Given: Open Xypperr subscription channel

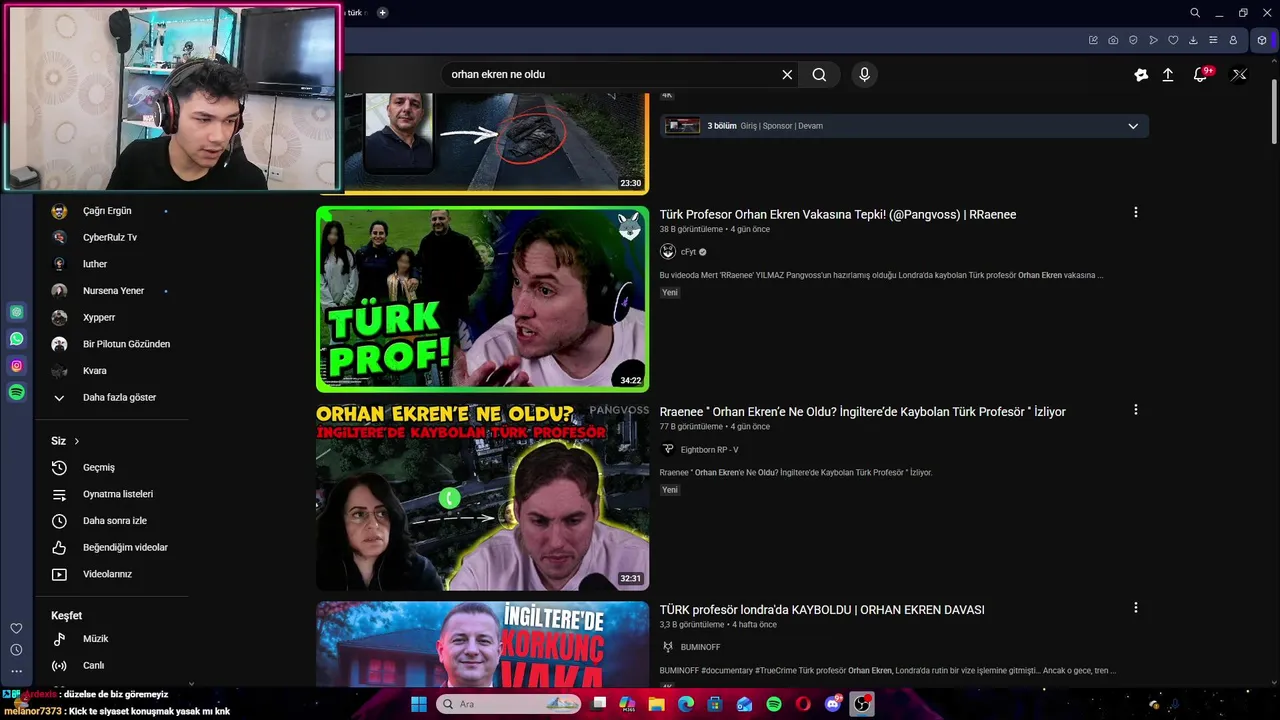Looking at the screenshot, I should click(x=99, y=317).
